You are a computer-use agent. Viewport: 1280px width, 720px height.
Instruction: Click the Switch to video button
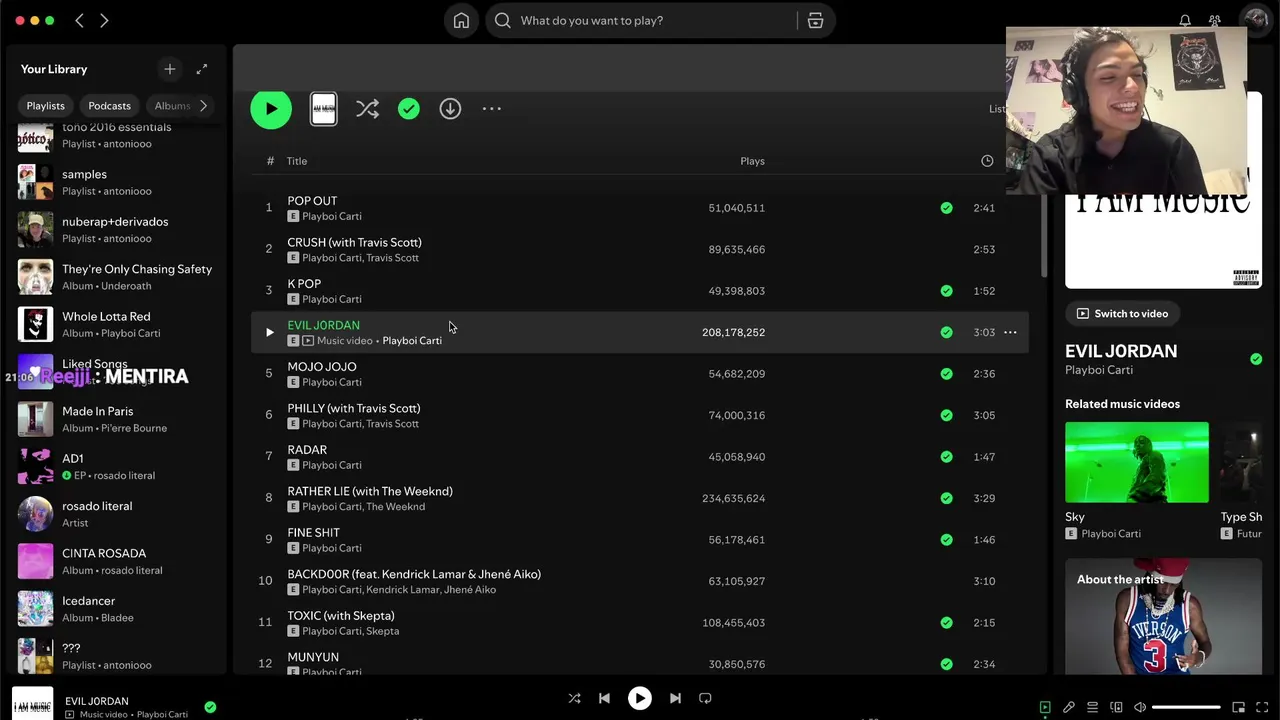1120,313
